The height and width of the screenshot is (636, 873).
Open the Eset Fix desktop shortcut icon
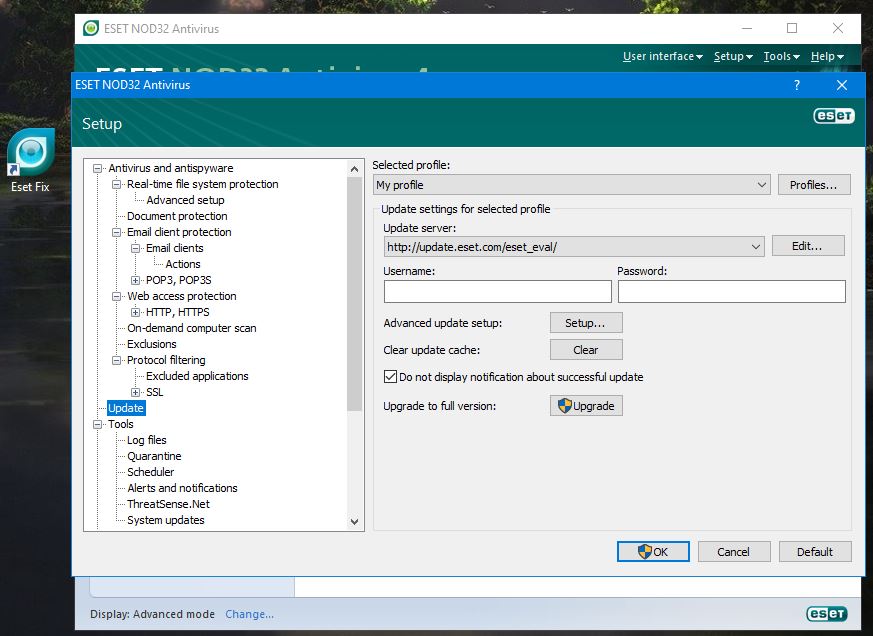(x=31, y=160)
